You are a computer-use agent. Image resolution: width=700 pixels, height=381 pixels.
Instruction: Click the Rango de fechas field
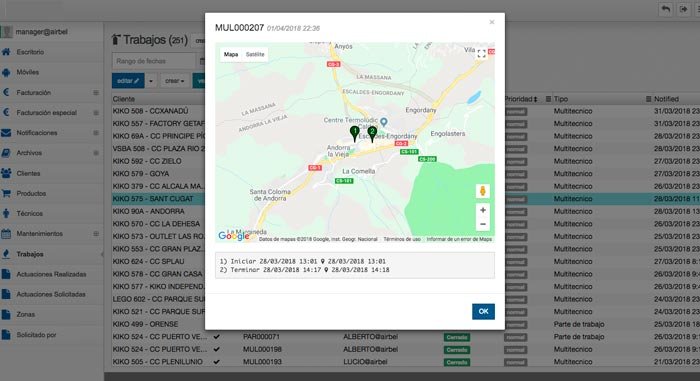point(154,61)
